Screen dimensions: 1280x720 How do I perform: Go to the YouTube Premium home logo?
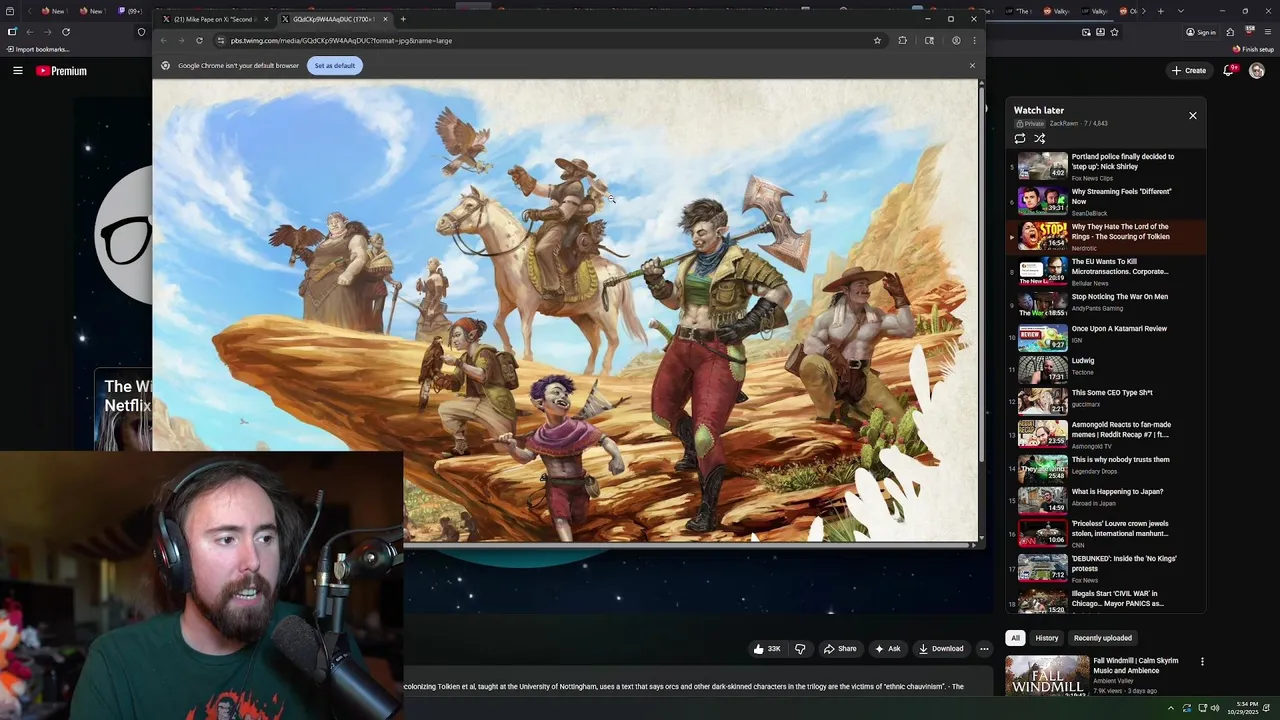(61, 71)
